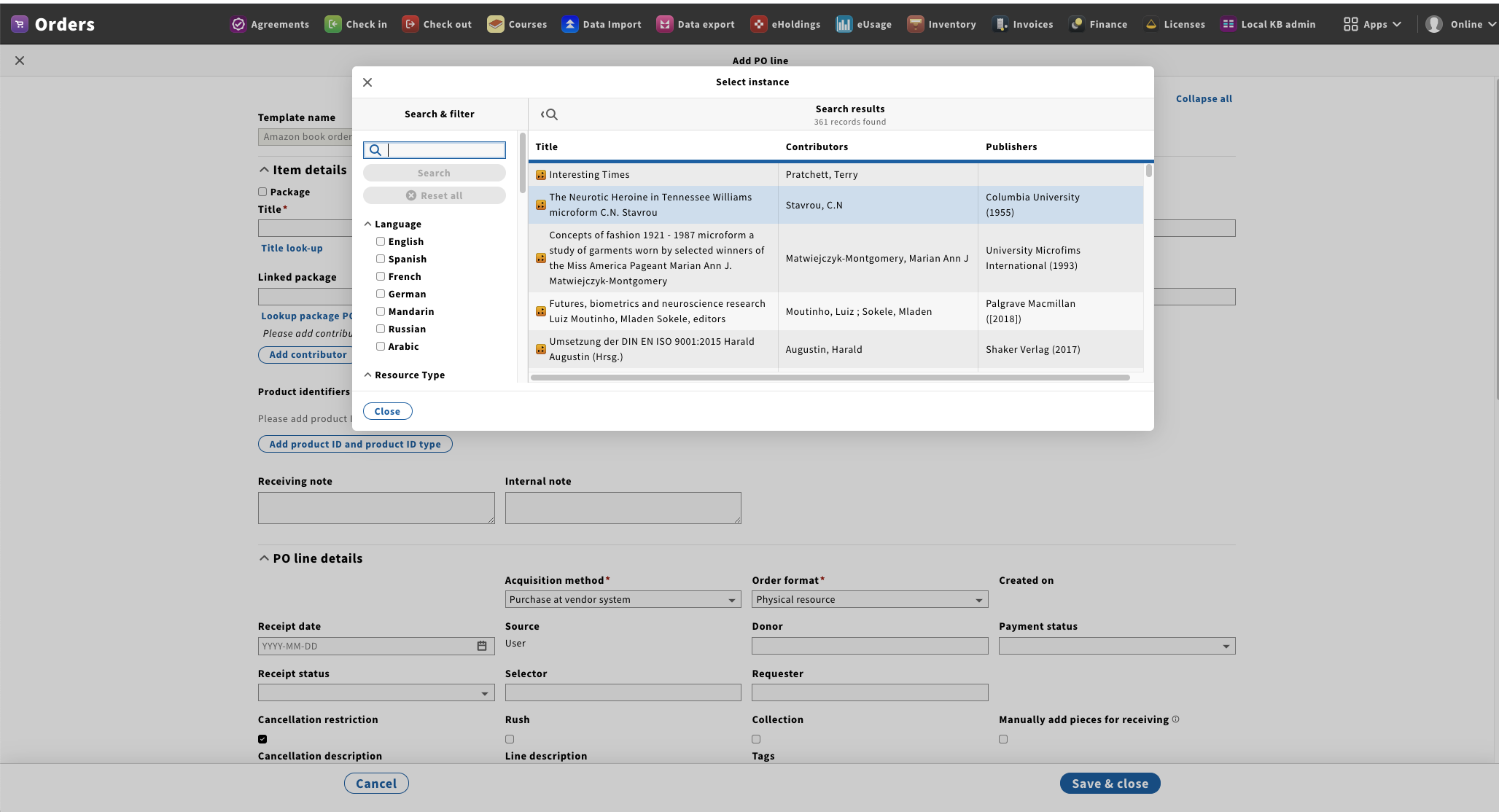Expand the Resource Type filter section
Image resolution: width=1499 pixels, height=812 pixels.
click(x=404, y=375)
